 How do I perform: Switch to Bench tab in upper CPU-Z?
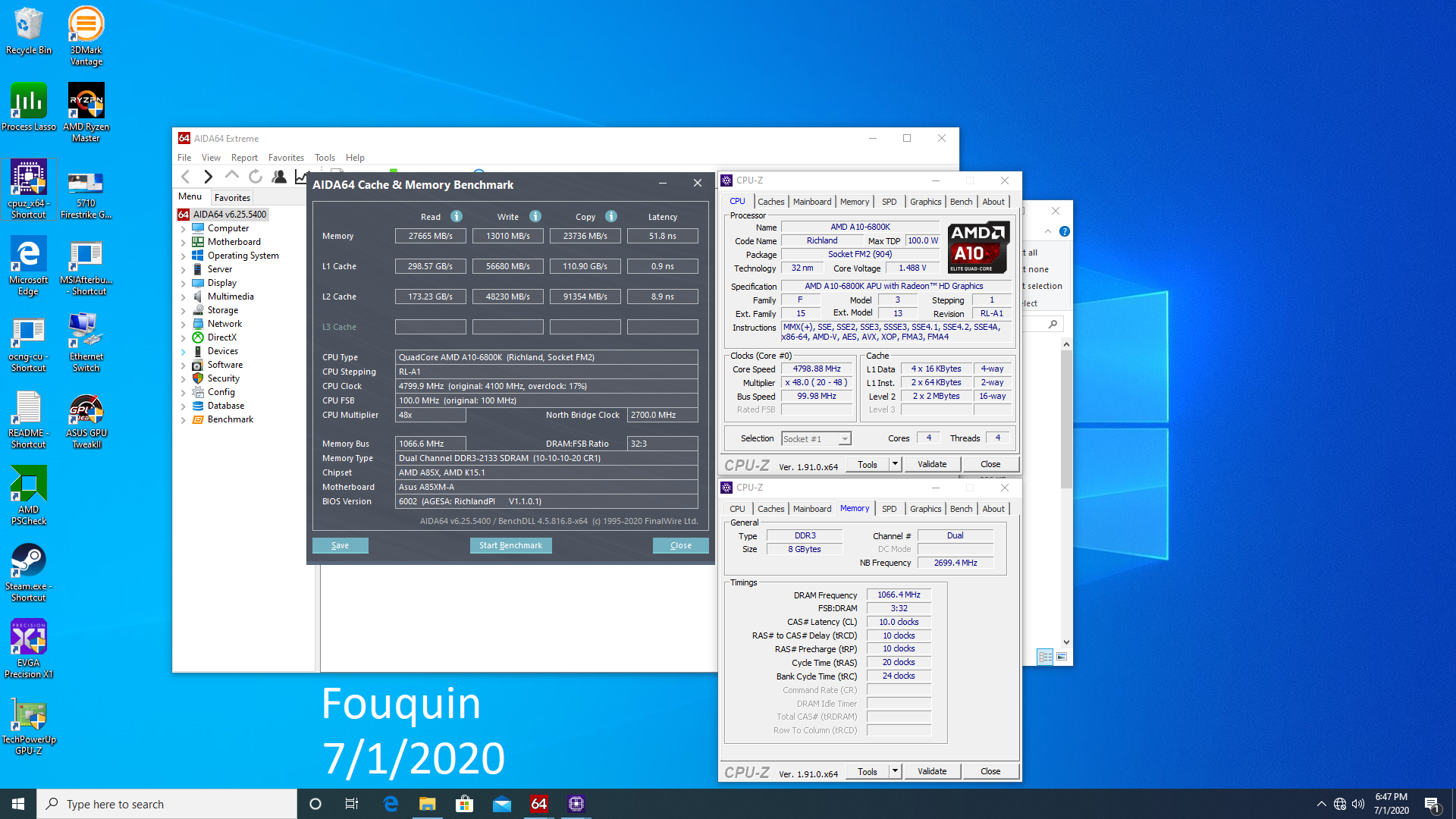coord(961,202)
